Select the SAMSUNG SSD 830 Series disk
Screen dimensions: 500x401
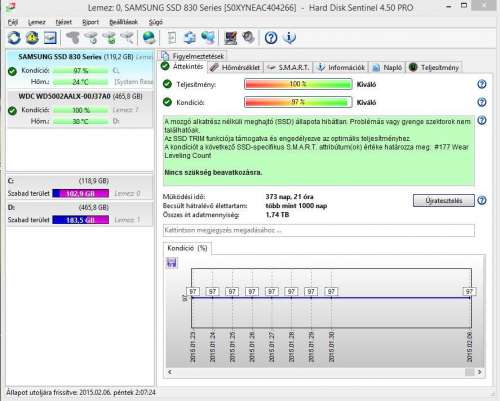tap(80, 69)
